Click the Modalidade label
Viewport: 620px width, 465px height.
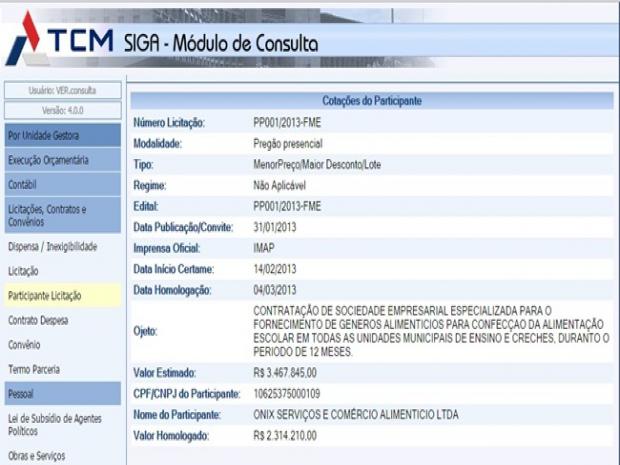pyautogui.click(x=157, y=144)
